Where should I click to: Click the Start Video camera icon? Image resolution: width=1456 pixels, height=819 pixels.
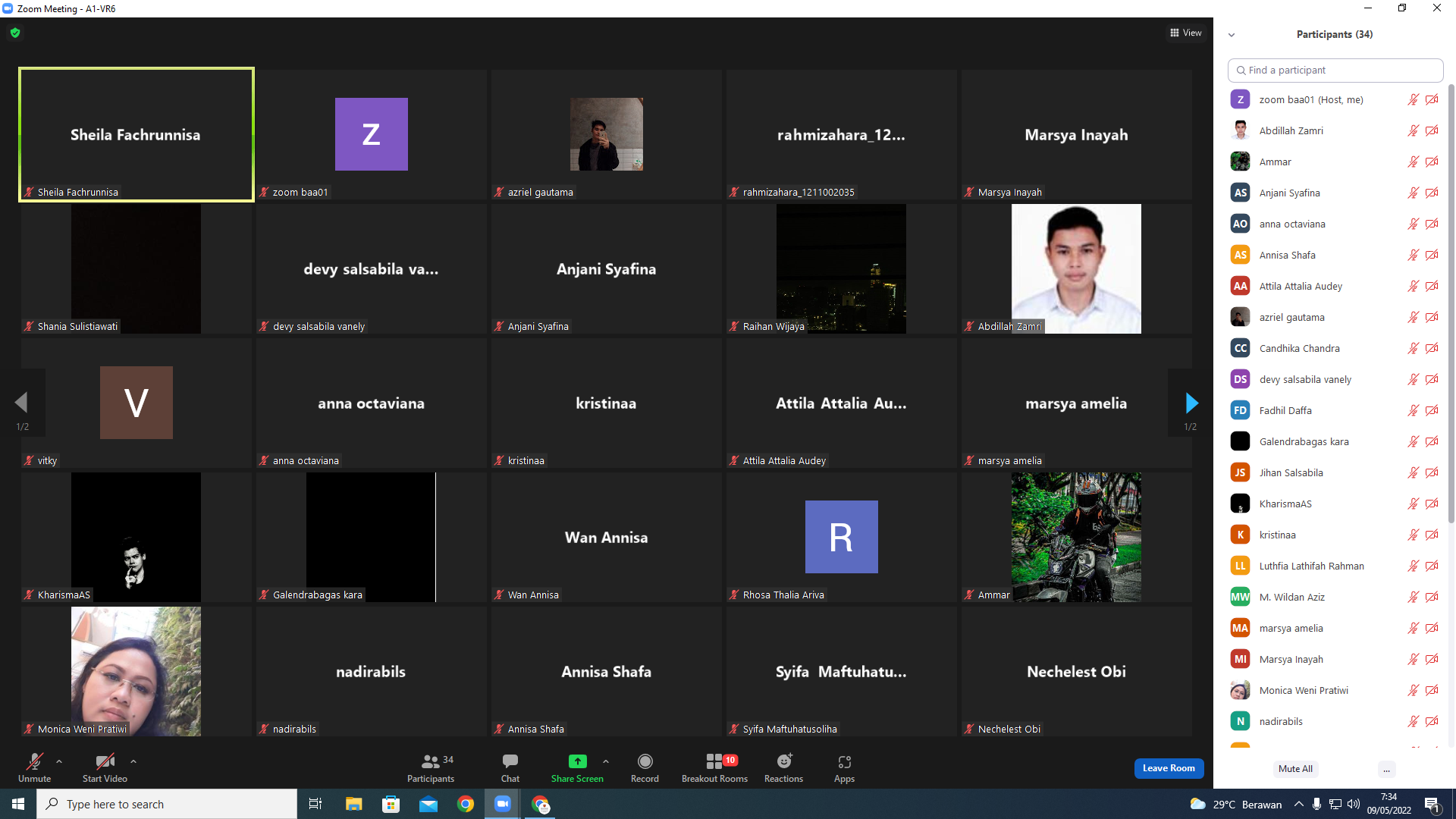(x=105, y=761)
